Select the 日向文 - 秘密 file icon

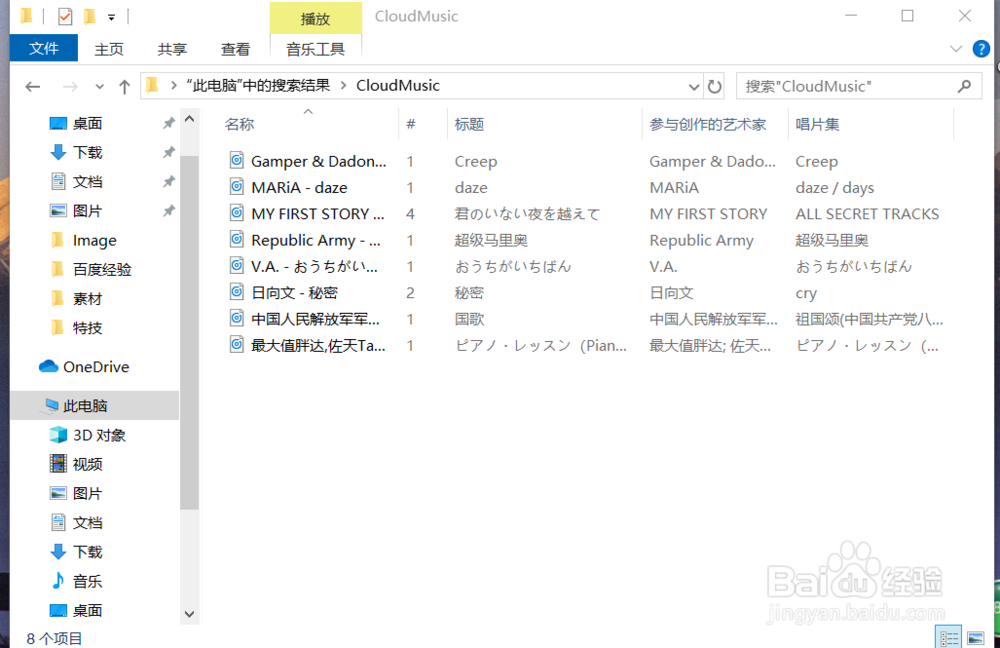pos(237,291)
